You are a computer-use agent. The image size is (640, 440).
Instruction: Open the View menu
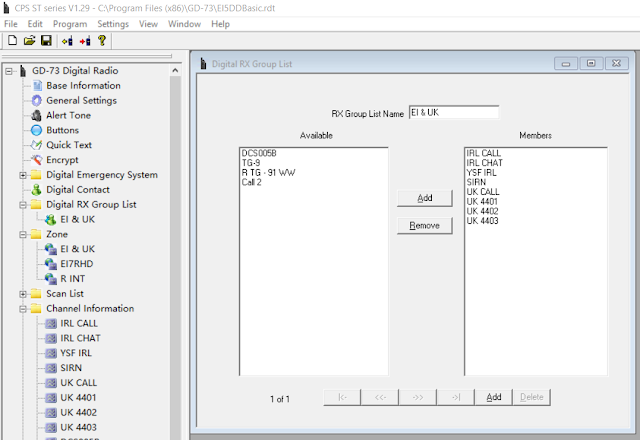pyautogui.click(x=148, y=24)
